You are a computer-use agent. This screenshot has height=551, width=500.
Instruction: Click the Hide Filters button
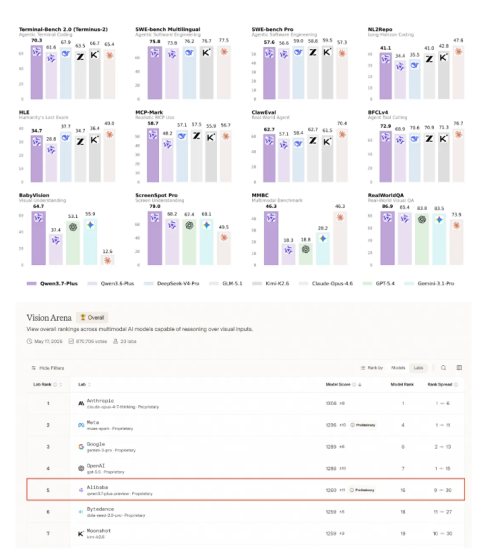pyautogui.click(x=48, y=368)
